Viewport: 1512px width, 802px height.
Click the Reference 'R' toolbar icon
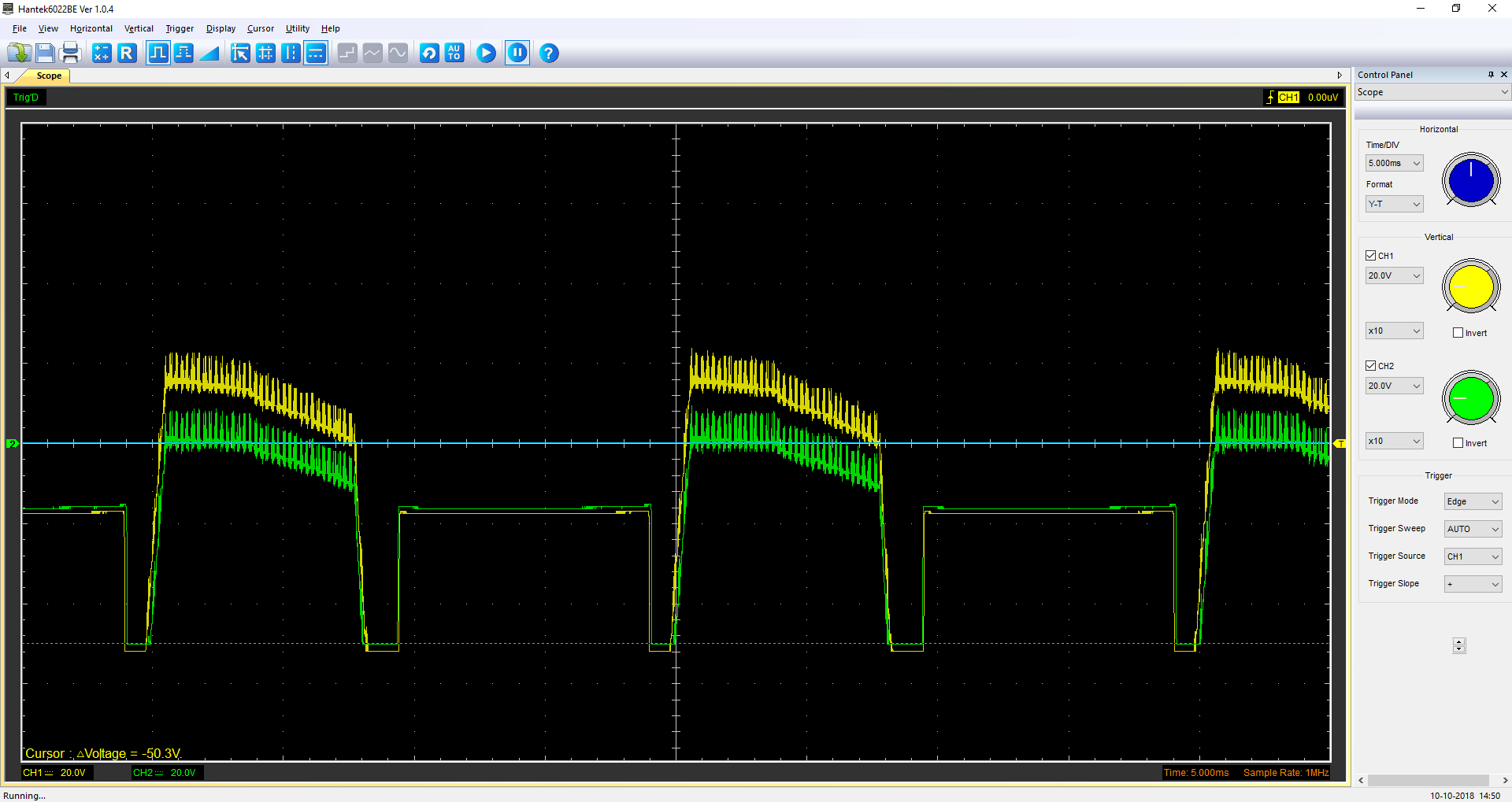127,54
